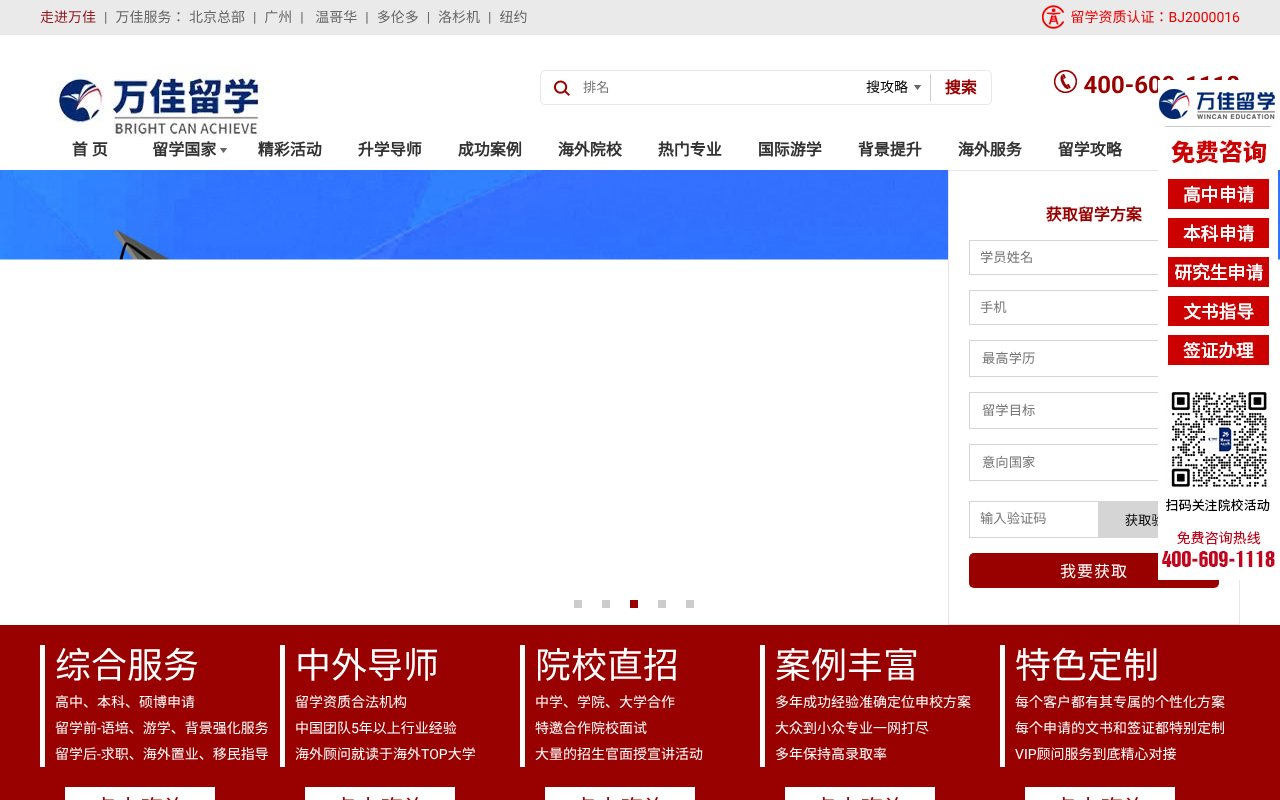This screenshot has height=800, width=1280.
Task: Open the 成功案例 nav item
Action: point(489,149)
